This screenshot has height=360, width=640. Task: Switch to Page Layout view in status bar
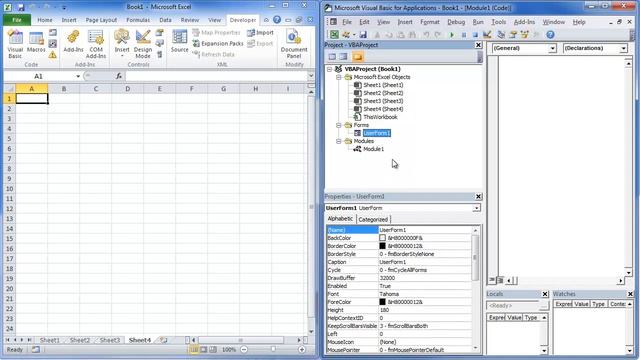click(x=203, y=349)
